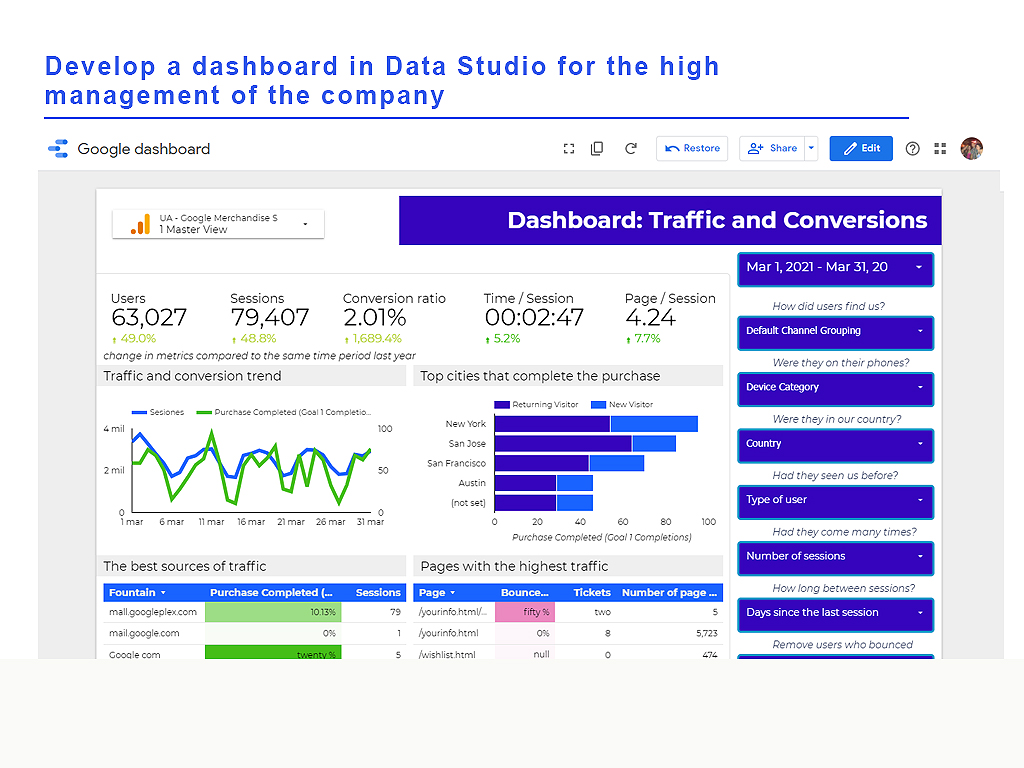Viewport: 1024px width, 768px height.
Task: Open the Country filter dropdown
Action: (835, 444)
